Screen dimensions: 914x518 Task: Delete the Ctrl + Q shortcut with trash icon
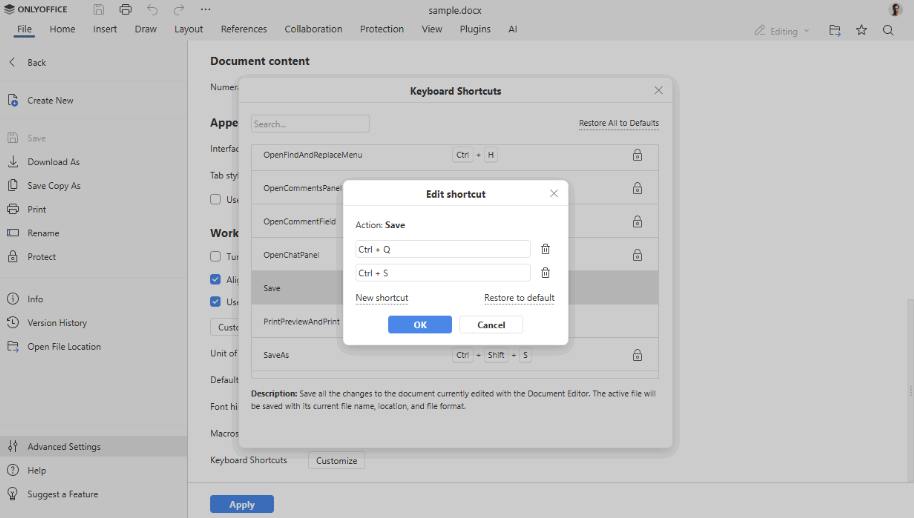coord(546,249)
